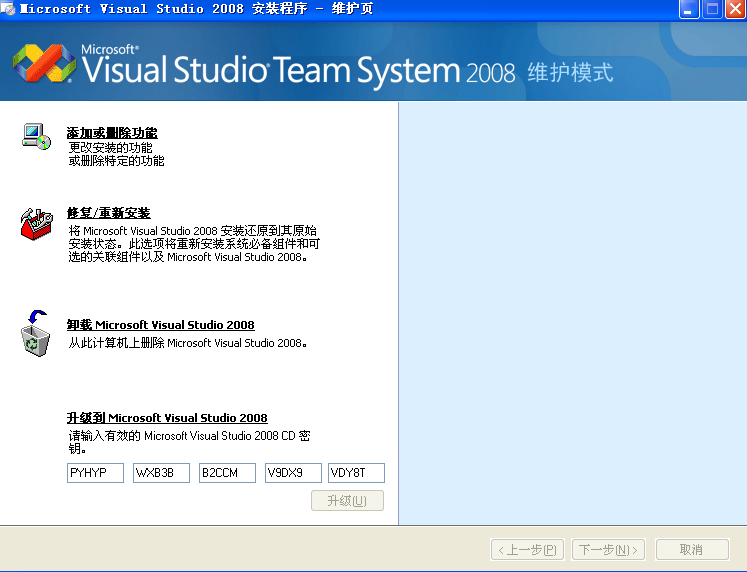Open 升级到 Microsoft Visual Studio 2008 link
The height and width of the screenshot is (572, 747).
[x=167, y=418]
